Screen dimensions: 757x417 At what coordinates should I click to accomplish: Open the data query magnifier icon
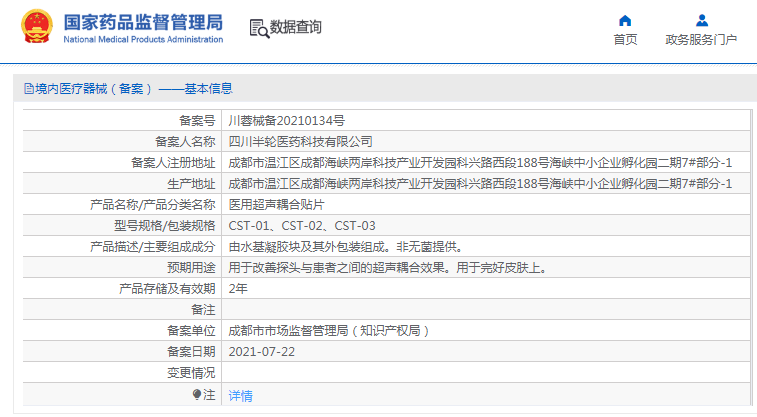tap(259, 28)
